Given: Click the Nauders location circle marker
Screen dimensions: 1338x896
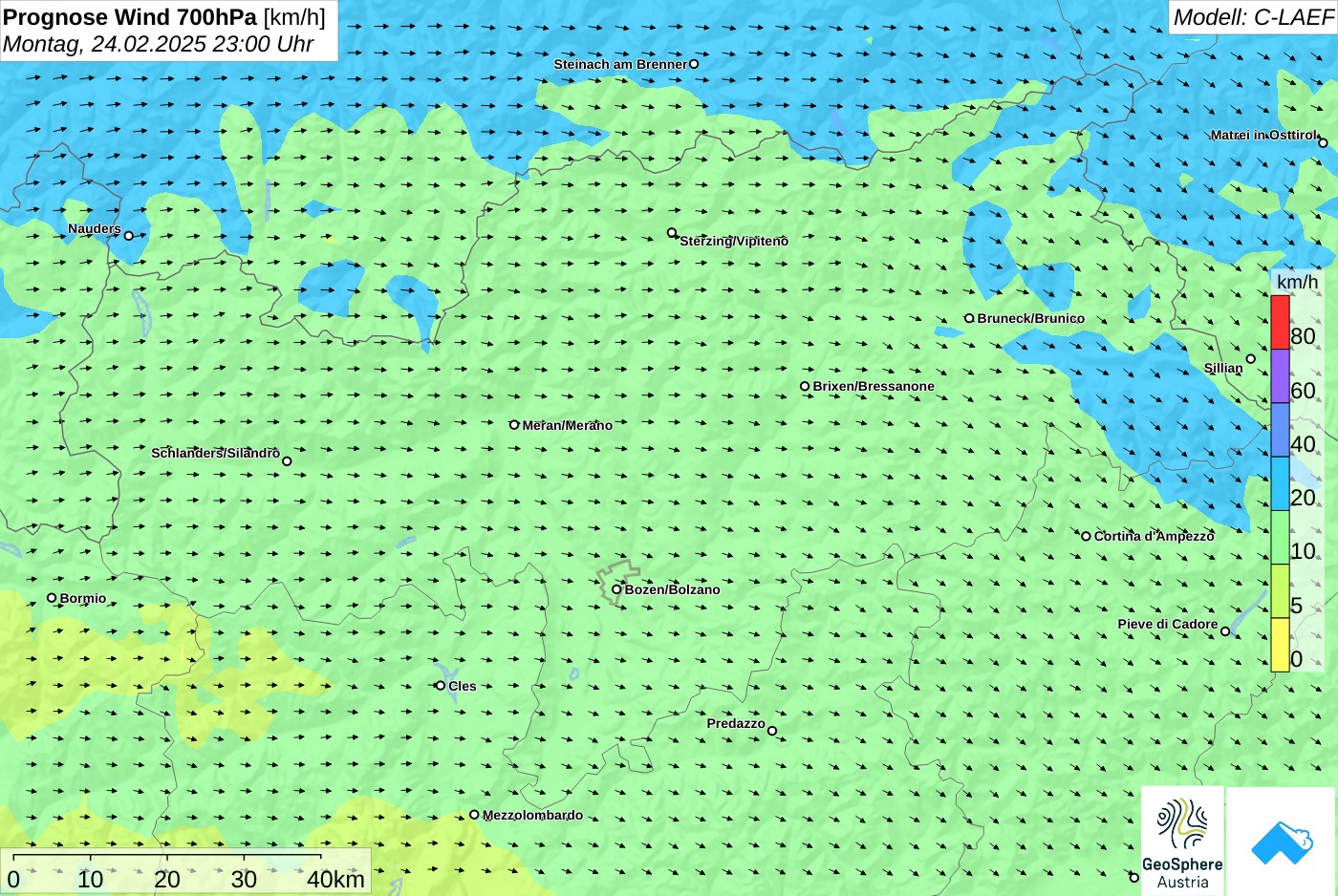Looking at the screenshot, I should point(129,236).
